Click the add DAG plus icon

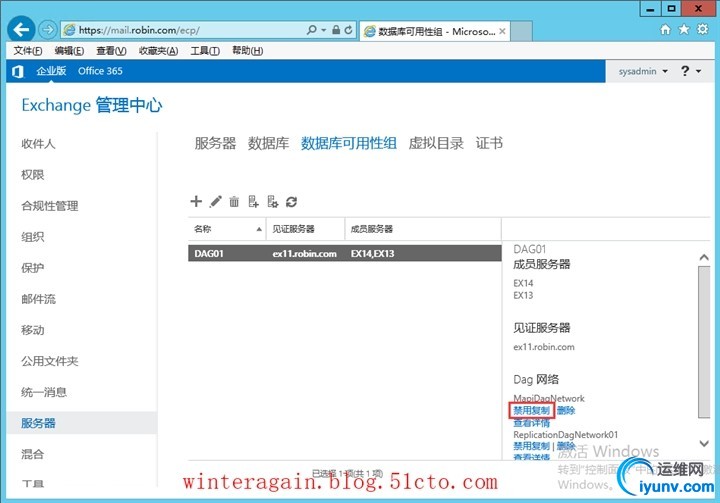pos(196,201)
